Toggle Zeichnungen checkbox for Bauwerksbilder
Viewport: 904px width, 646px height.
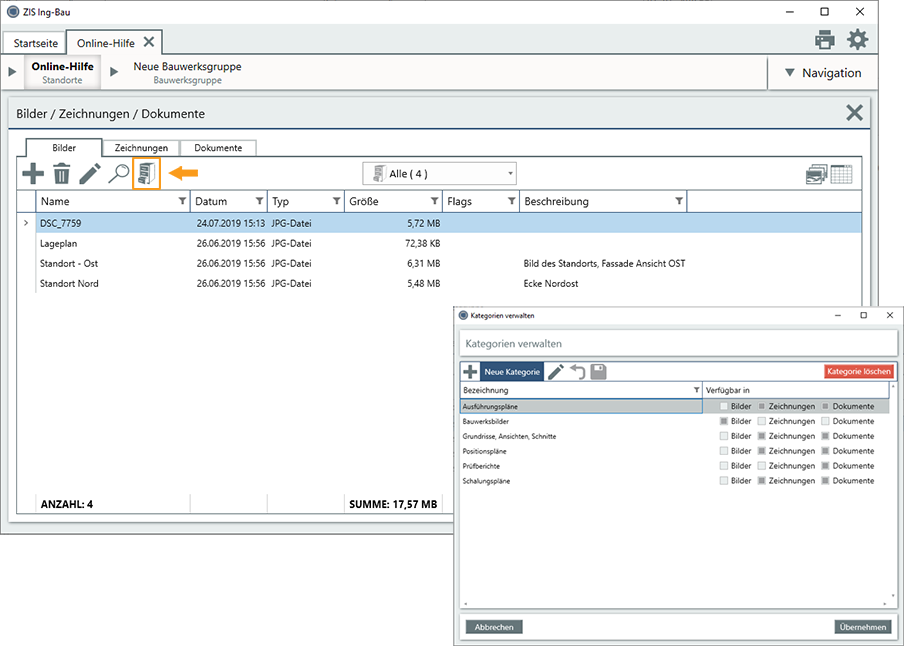point(762,422)
